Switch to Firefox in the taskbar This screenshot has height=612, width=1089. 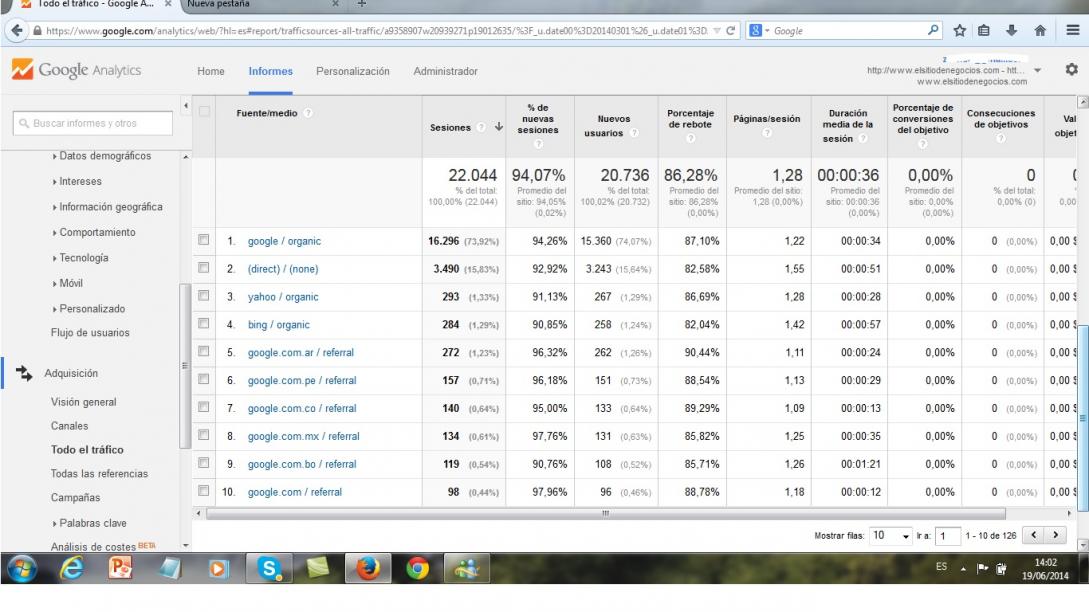click(368, 569)
